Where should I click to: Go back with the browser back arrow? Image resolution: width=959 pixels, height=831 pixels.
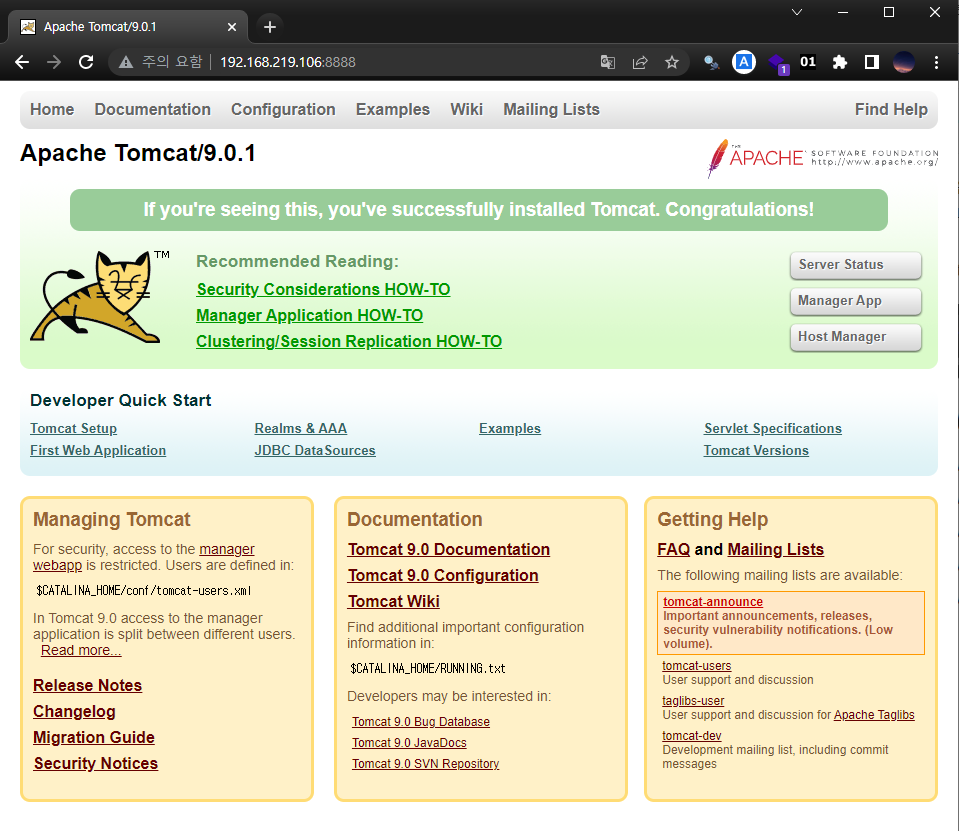22,62
